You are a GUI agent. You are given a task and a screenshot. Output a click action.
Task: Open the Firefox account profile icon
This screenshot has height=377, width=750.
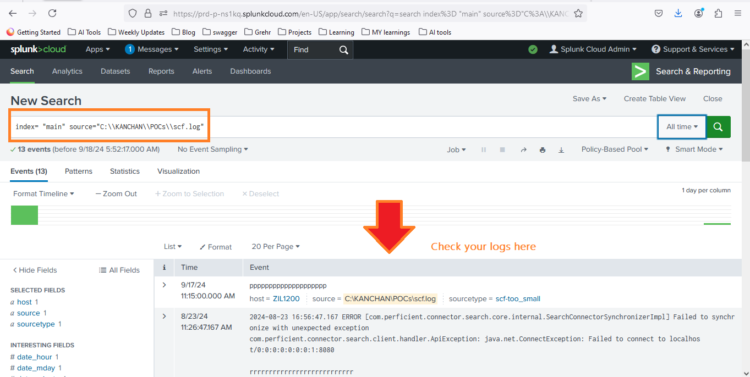click(x=698, y=13)
